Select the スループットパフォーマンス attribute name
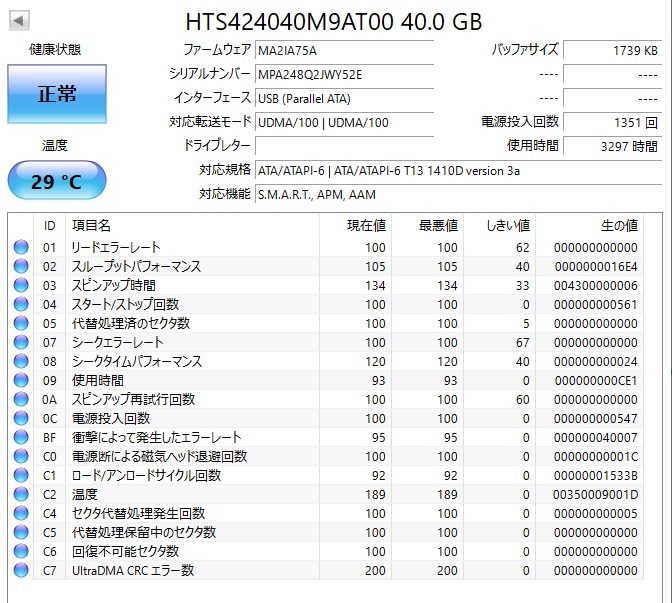The height and width of the screenshot is (603, 672). point(136,266)
